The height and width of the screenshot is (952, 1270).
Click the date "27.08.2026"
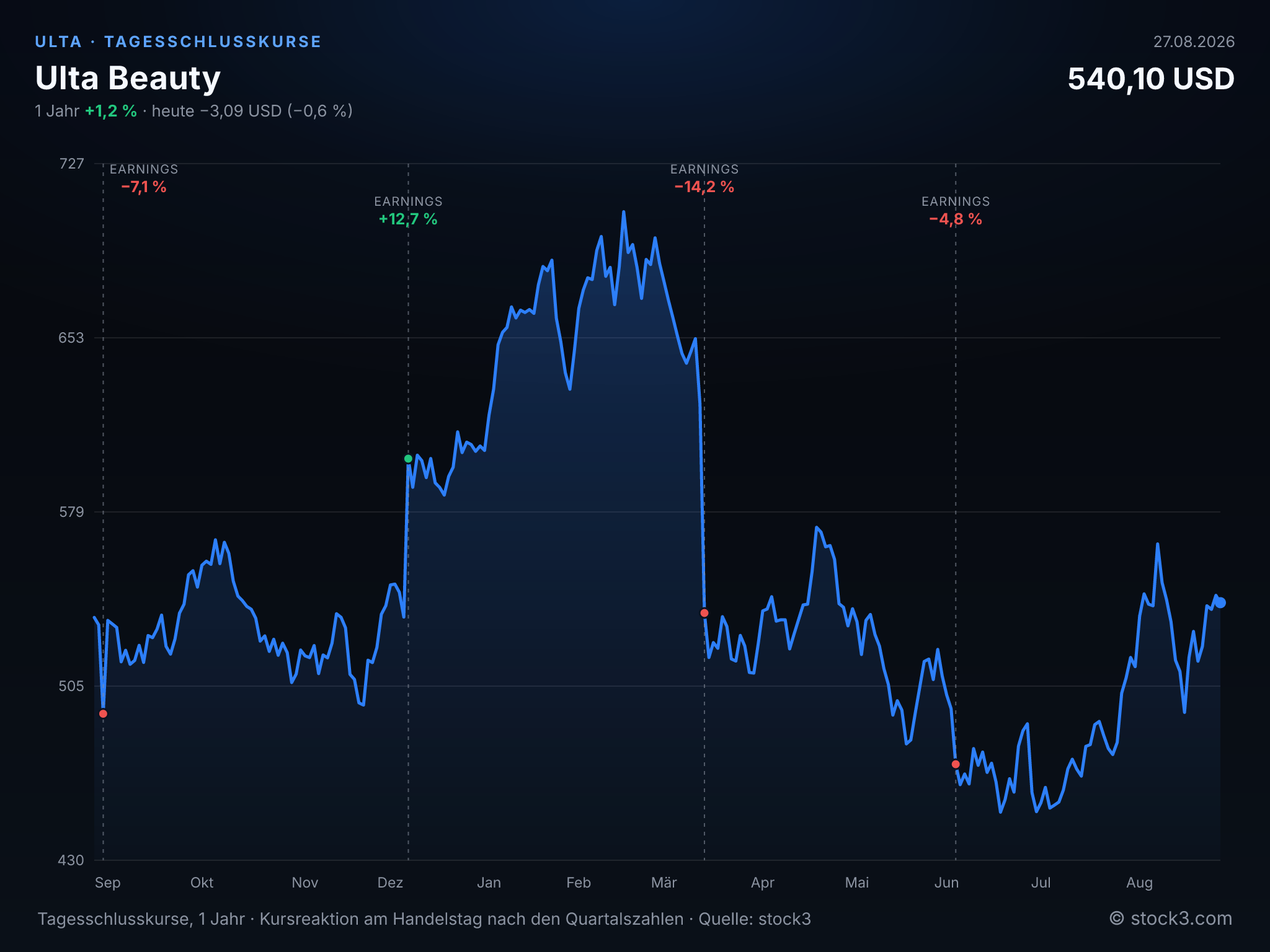(1194, 42)
